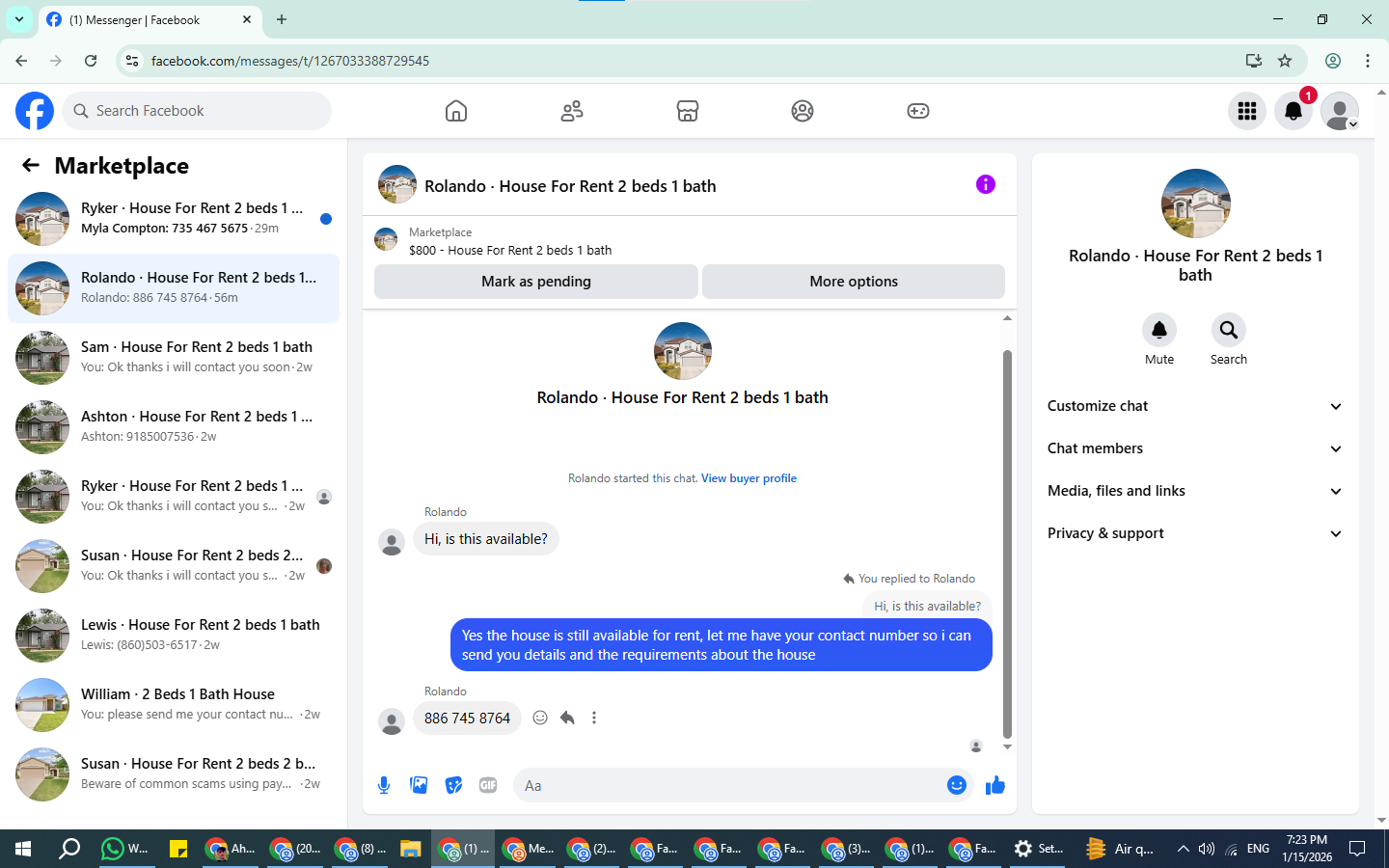Image resolution: width=1389 pixels, height=868 pixels.
Task: Open conversation information purple icon
Action: 985,184
